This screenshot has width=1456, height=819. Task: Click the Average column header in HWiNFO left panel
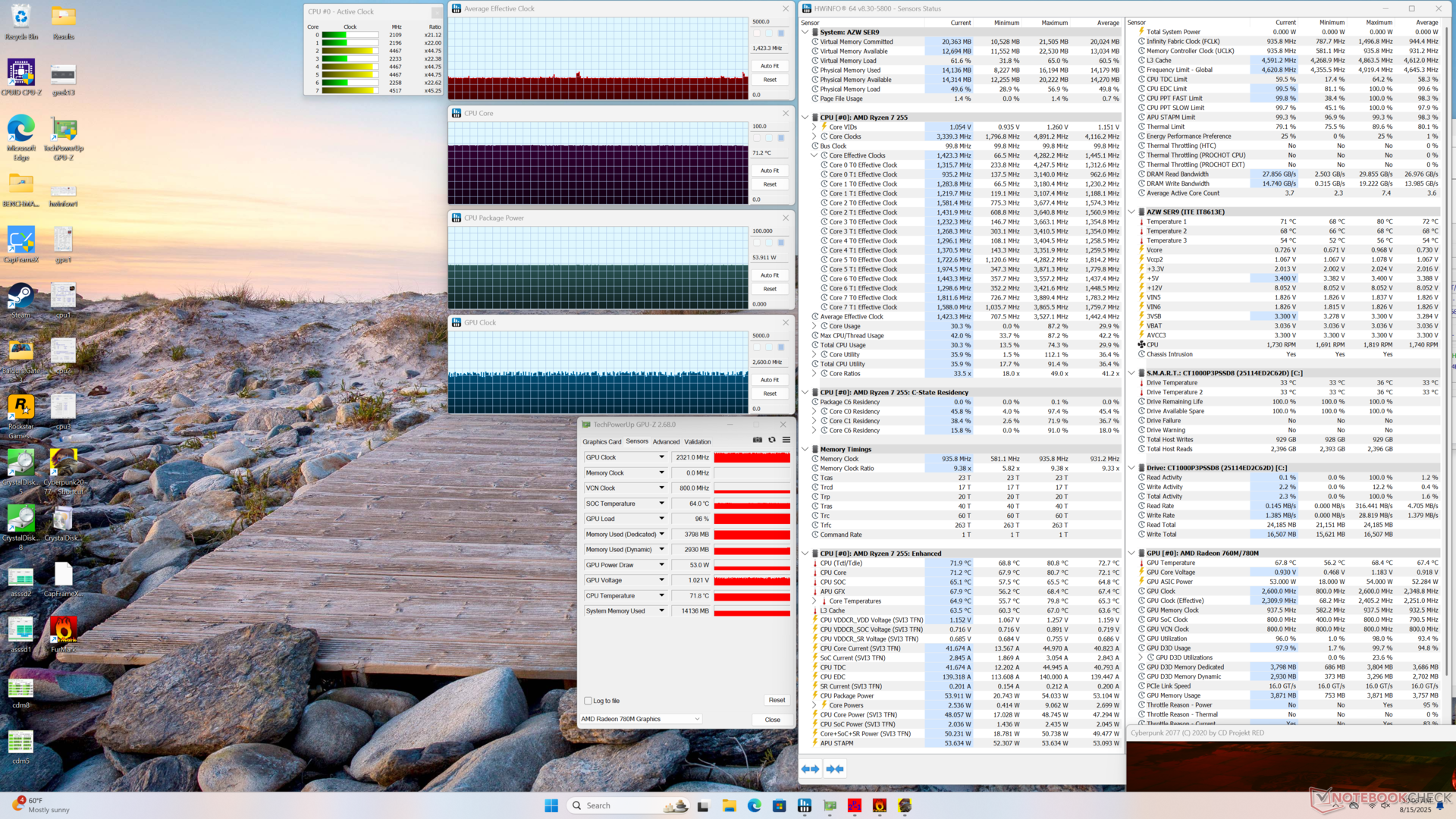1107,23
